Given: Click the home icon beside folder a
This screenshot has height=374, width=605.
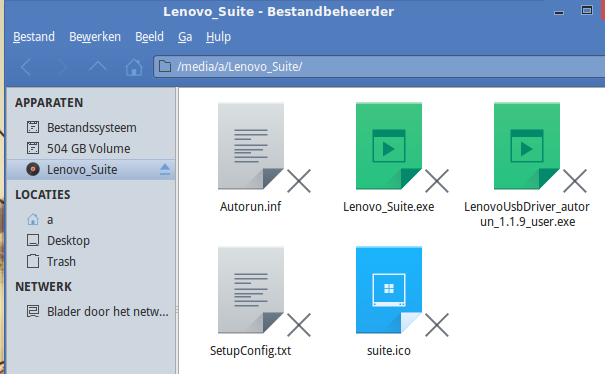Looking at the screenshot, I should 33,219.
